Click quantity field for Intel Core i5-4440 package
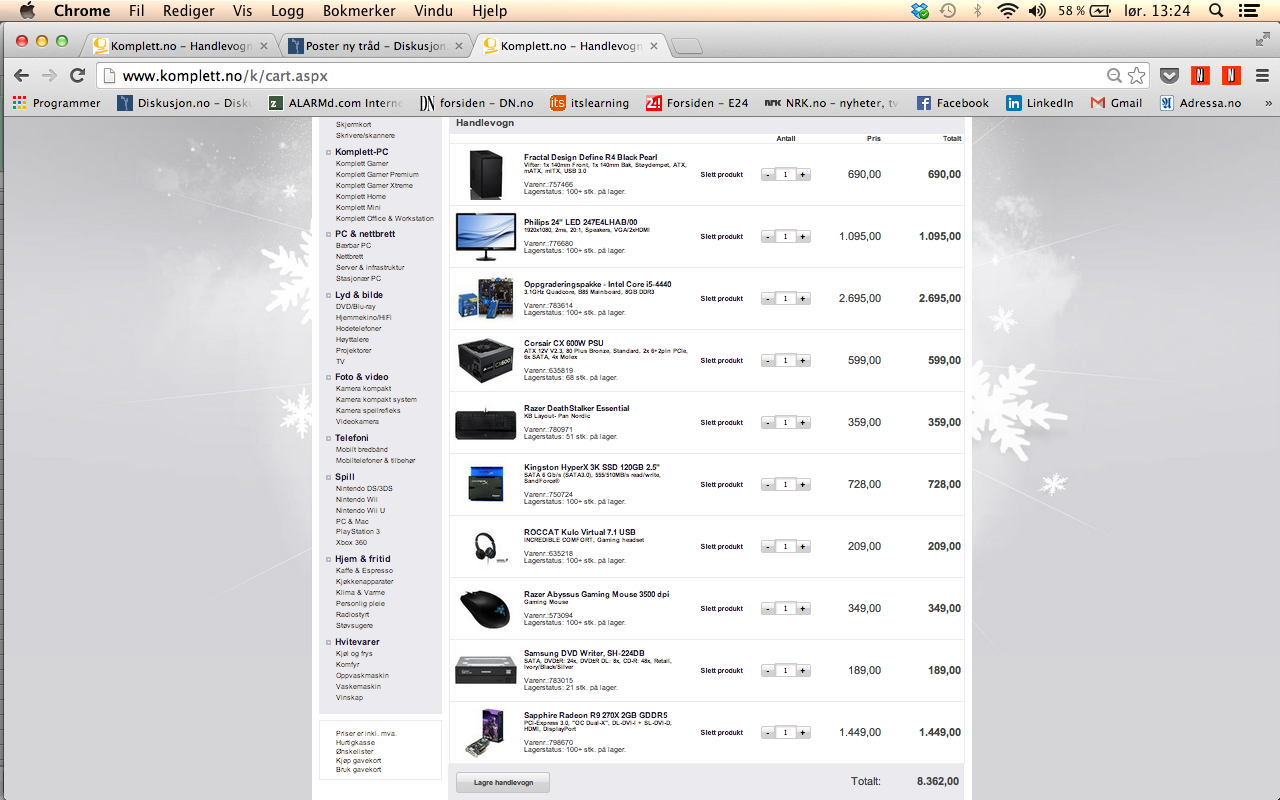The height and width of the screenshot is (800, 1280). tap(785, 299)
